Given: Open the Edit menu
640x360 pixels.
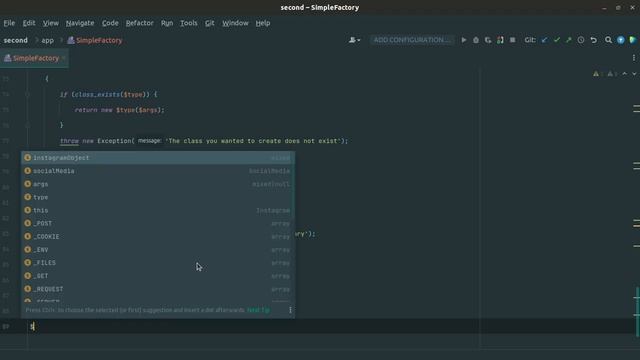Looking at the screenshot, I should pos(29,23).
